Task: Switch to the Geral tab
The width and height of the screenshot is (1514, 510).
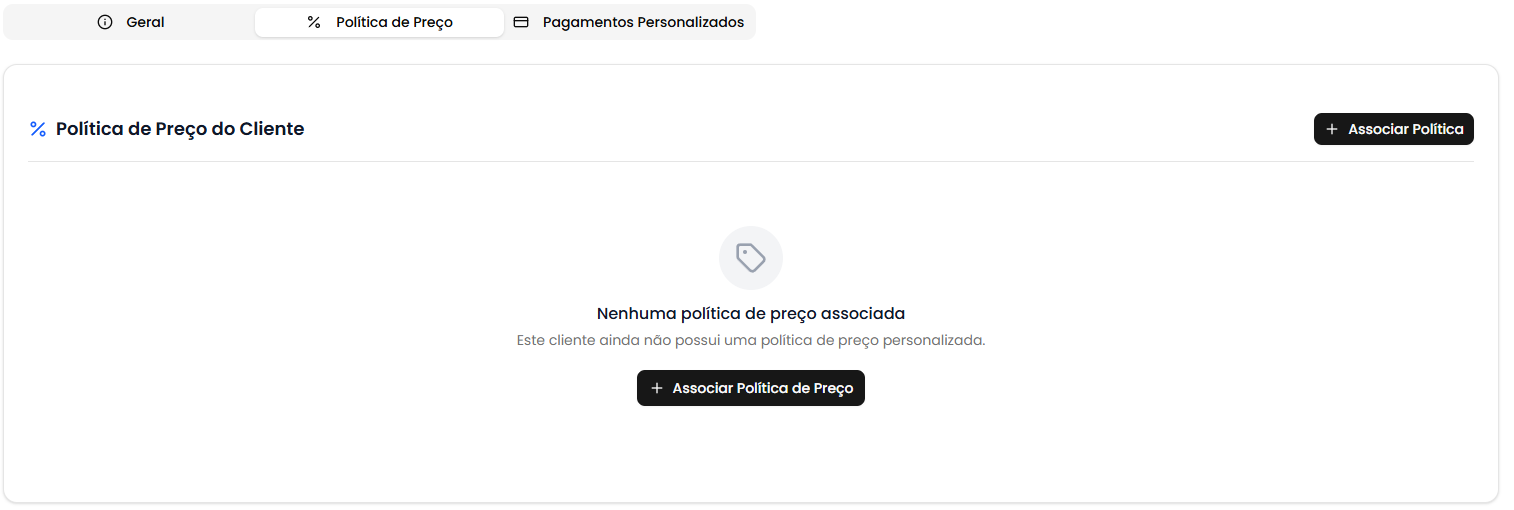Action: pyautogui.click(x=131, y=22)
